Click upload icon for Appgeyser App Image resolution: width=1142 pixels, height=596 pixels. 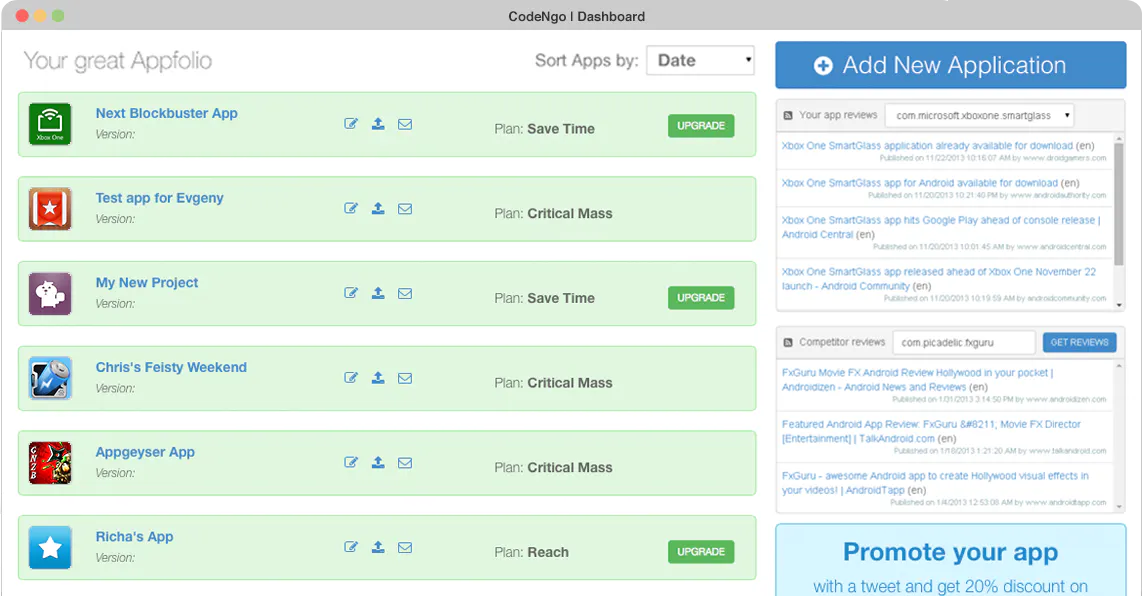(378, 463)
